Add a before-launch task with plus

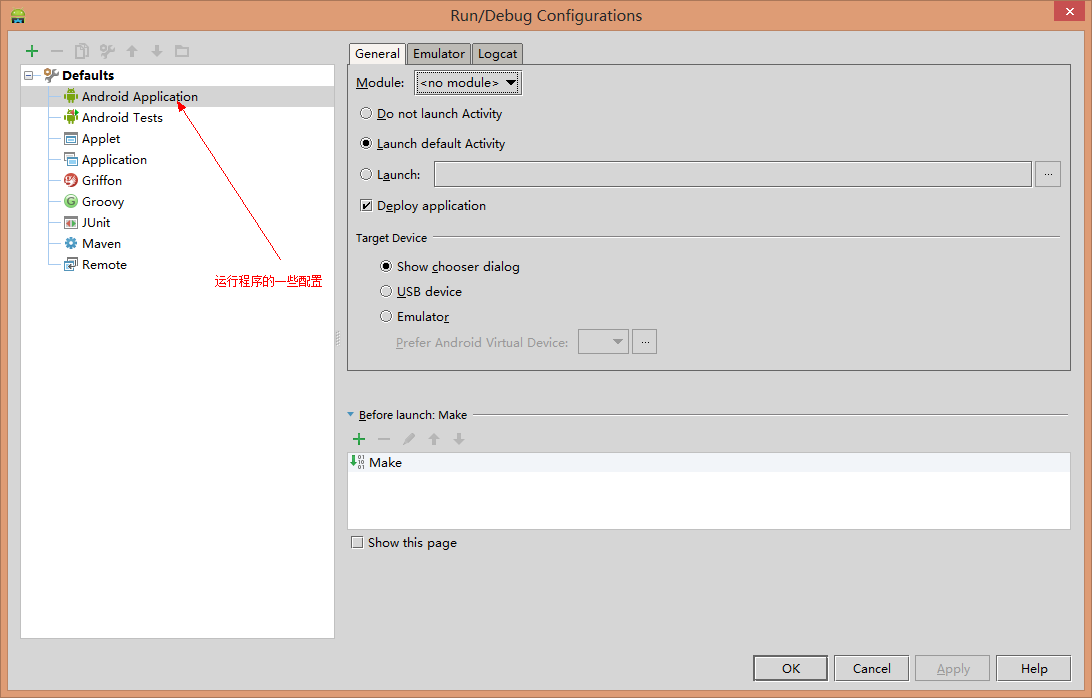click(x=359, y=439)
